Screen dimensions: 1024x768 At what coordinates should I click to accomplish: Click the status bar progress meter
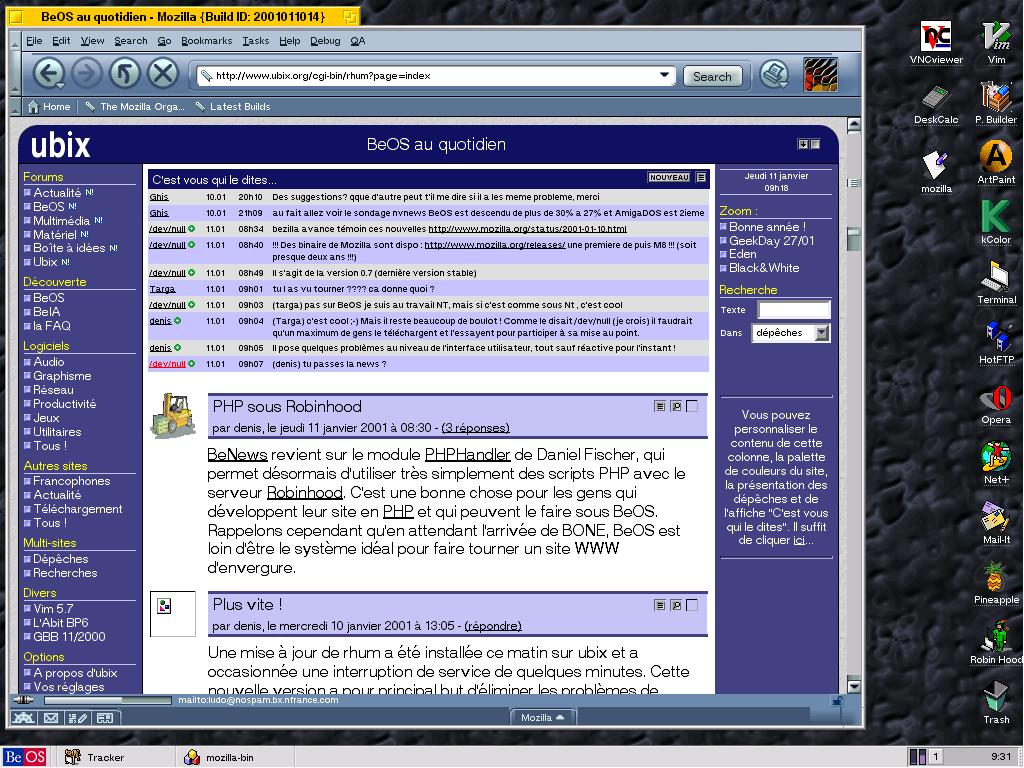coord(108,700)
